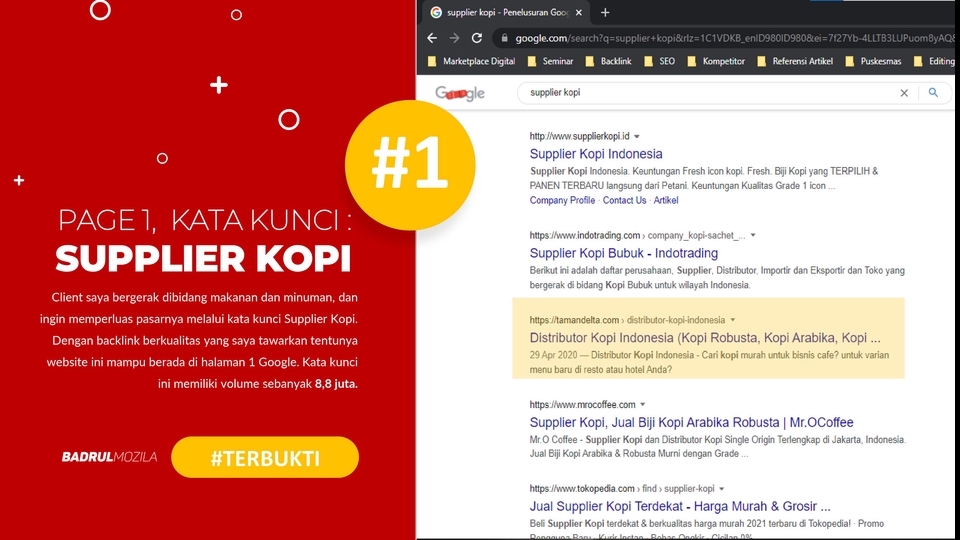
Task: Click the https://www.tokopedia.com URL text
Action: [x=582, y=489]
